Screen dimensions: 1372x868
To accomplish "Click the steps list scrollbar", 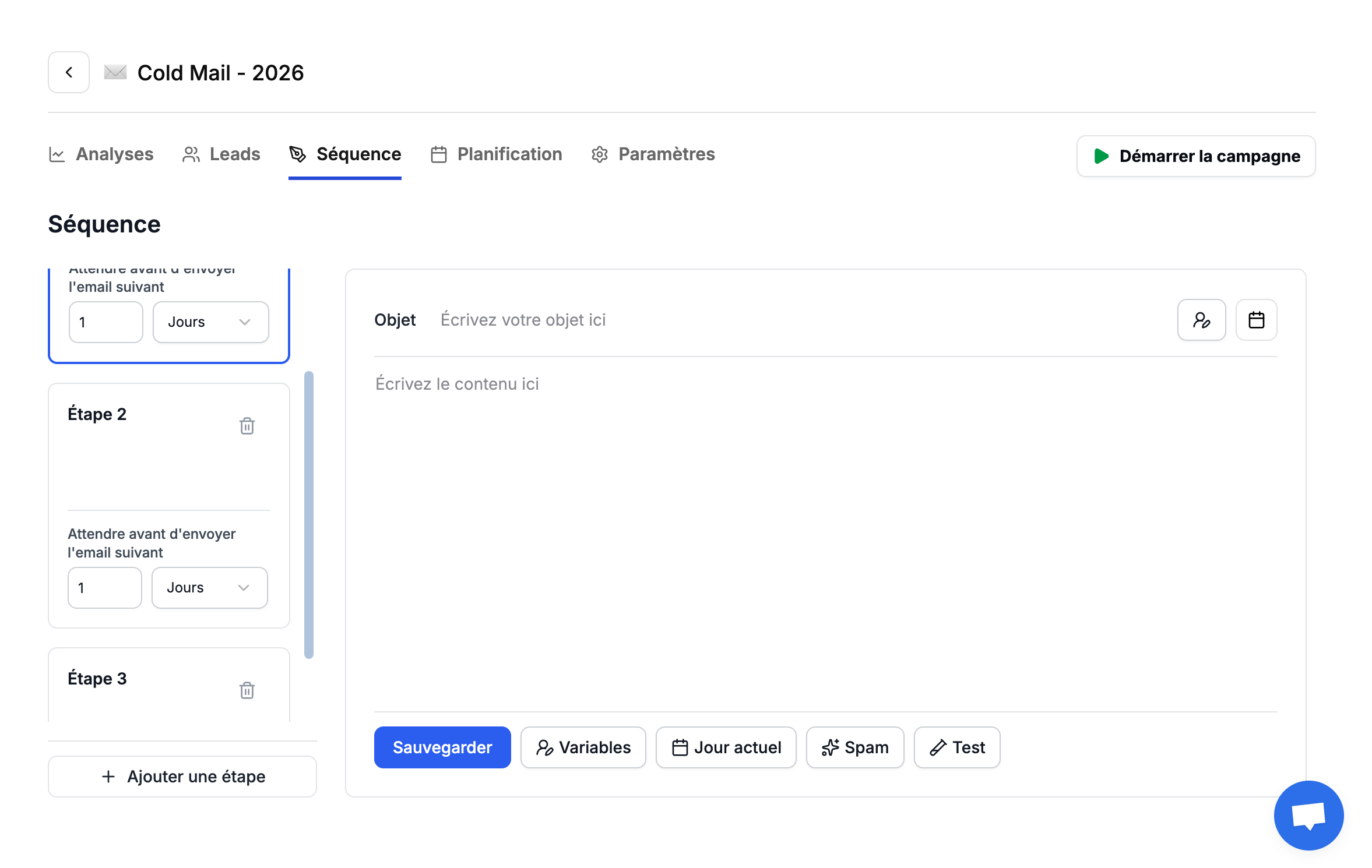I will pos(309,515).
